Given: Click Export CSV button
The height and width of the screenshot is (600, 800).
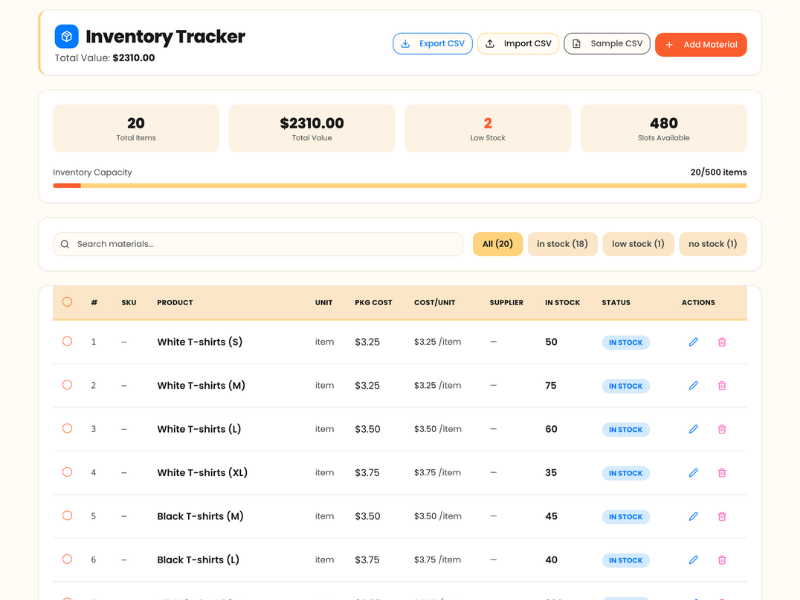Looking at the screenshot, I should click(x=432, y=44).
